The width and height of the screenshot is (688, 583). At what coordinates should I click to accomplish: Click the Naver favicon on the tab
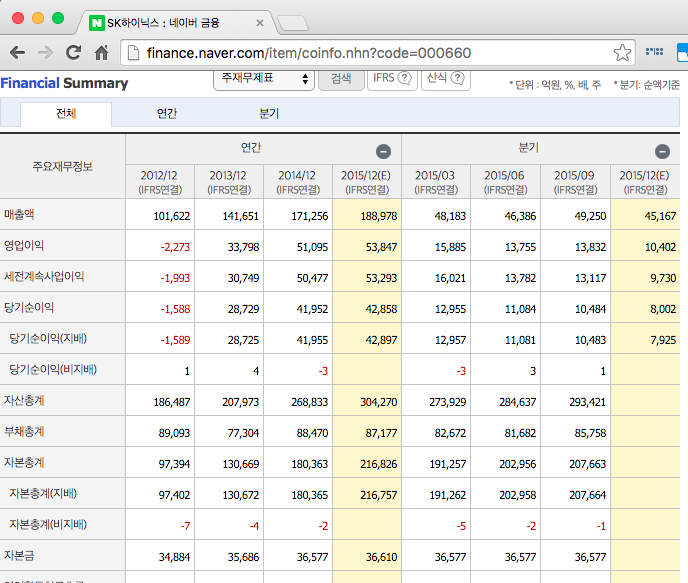(x=97, y=23)
